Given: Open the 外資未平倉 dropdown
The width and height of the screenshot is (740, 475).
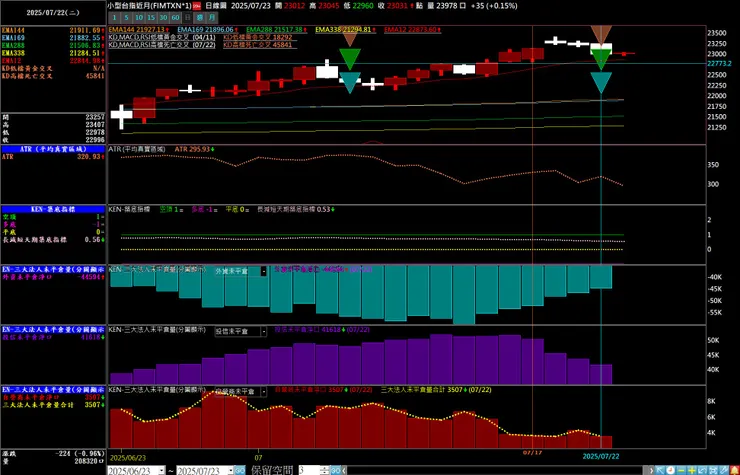Looking at the screenshot, I should (263, 271).
